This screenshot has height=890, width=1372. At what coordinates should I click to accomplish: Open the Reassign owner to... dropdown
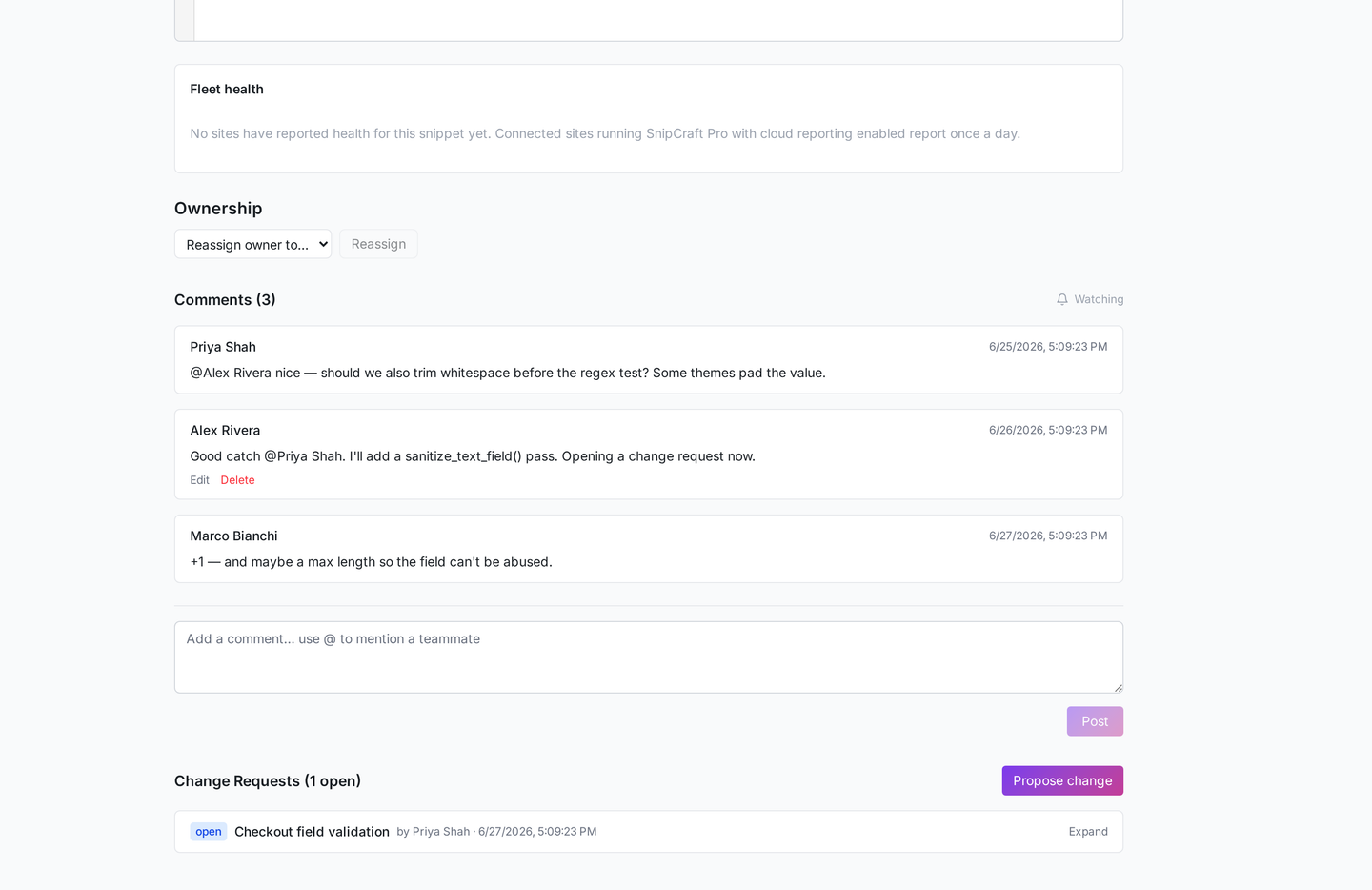[252, 244]
